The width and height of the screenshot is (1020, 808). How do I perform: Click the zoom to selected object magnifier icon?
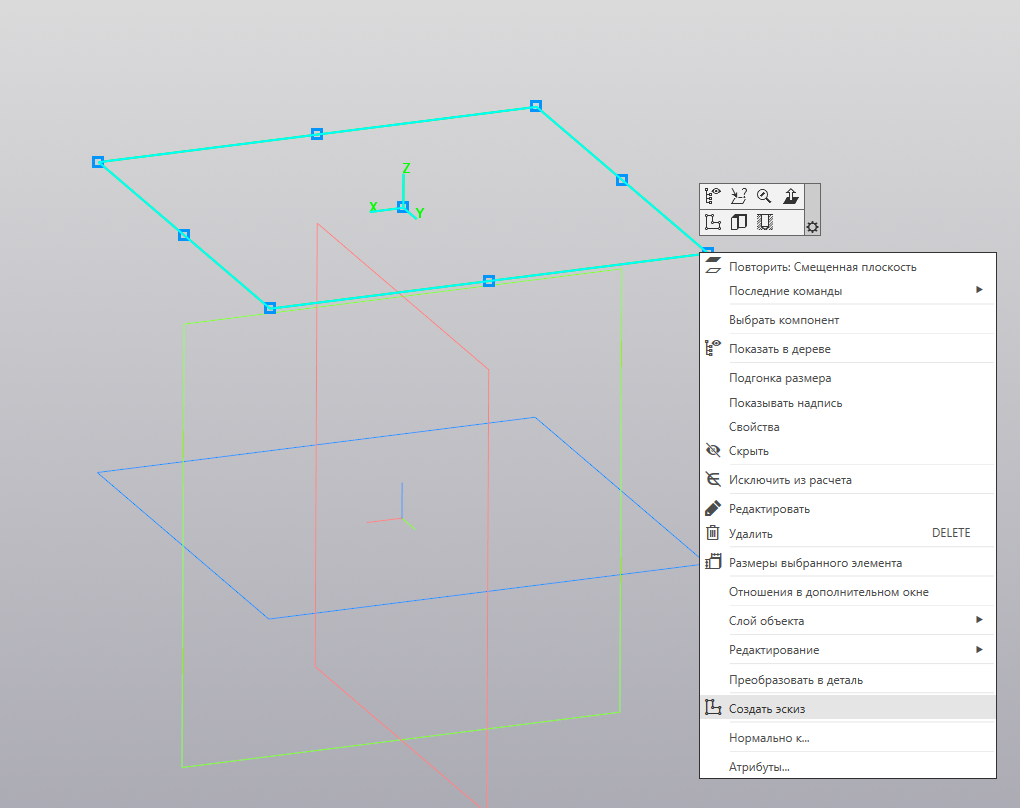pos(764,196)
